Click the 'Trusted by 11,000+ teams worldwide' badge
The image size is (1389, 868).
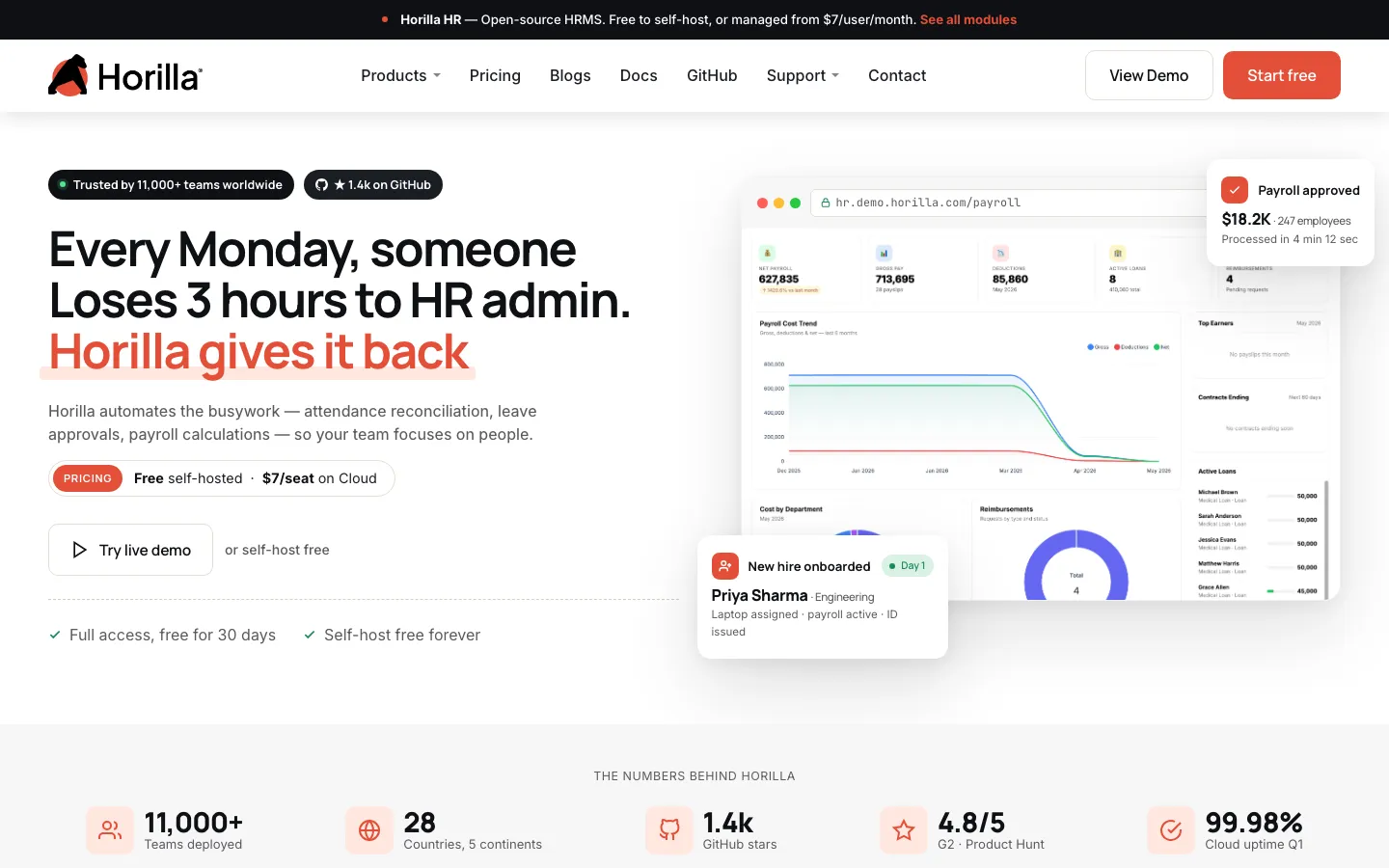171,185
